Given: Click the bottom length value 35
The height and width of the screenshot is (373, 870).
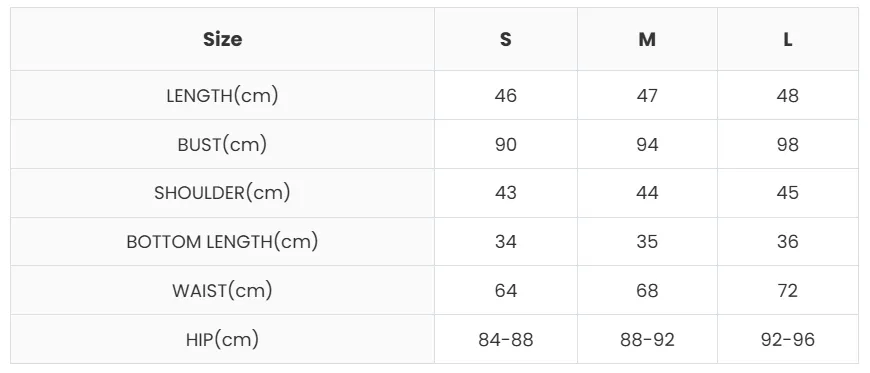Looking at the screenshot, I should tap(647, 241).
